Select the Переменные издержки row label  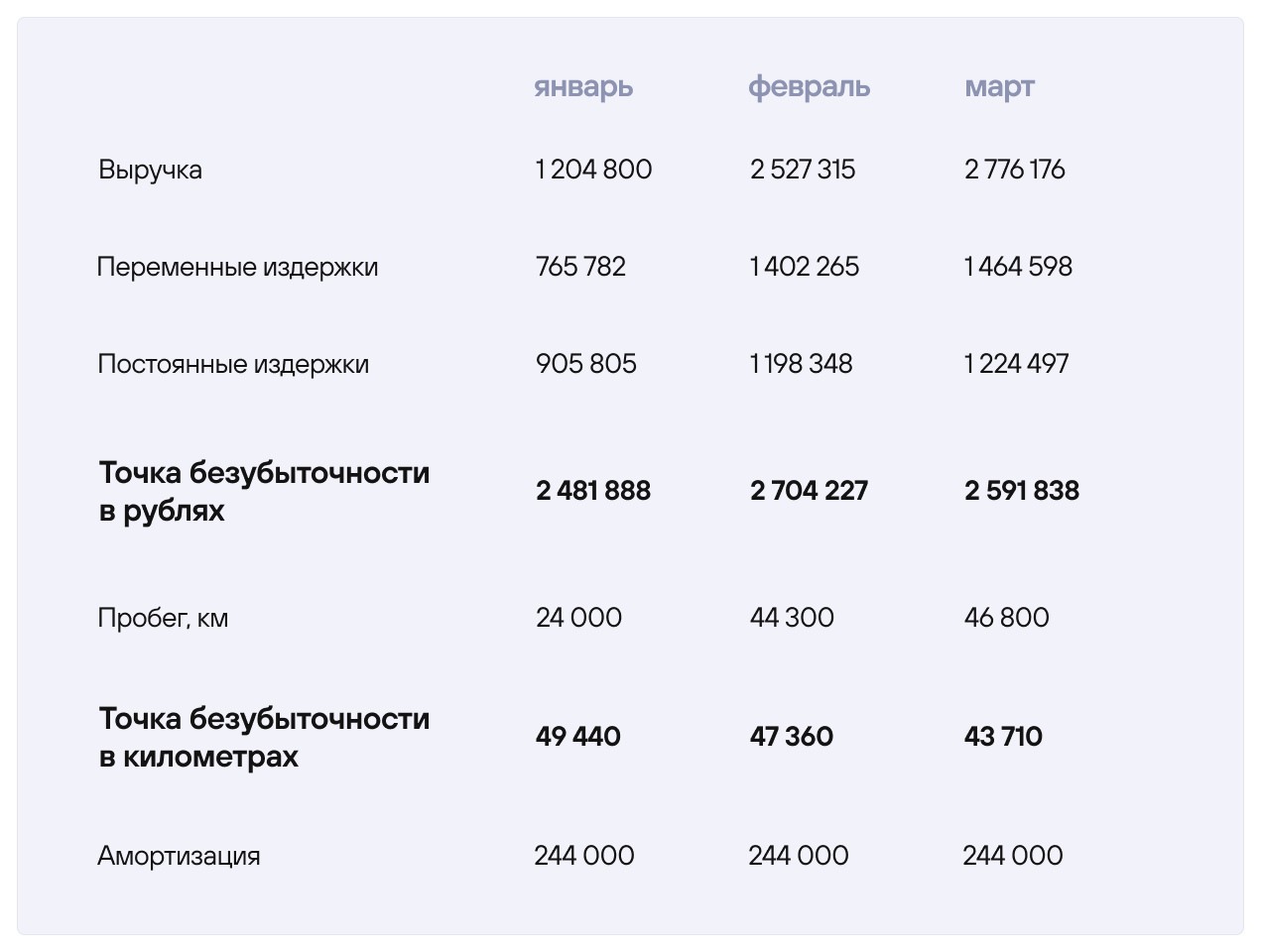pos(237,267)
